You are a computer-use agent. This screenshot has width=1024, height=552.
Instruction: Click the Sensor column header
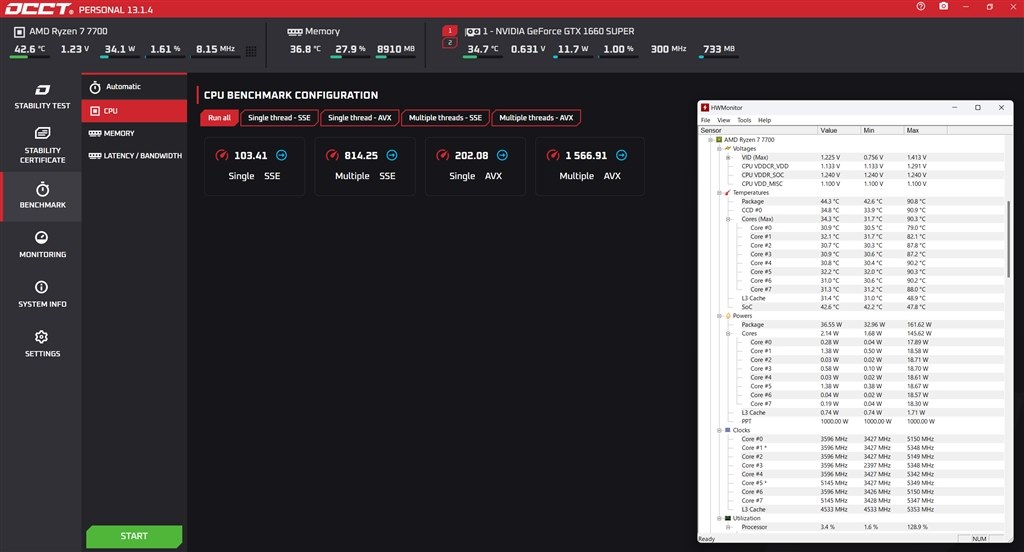click(x=758, y=131)
